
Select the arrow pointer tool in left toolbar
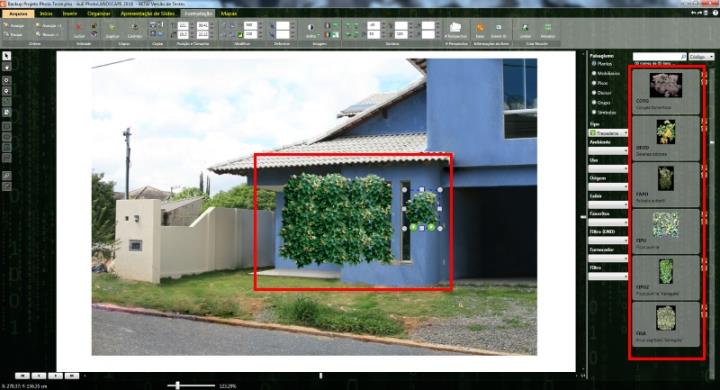pos(6,56)
